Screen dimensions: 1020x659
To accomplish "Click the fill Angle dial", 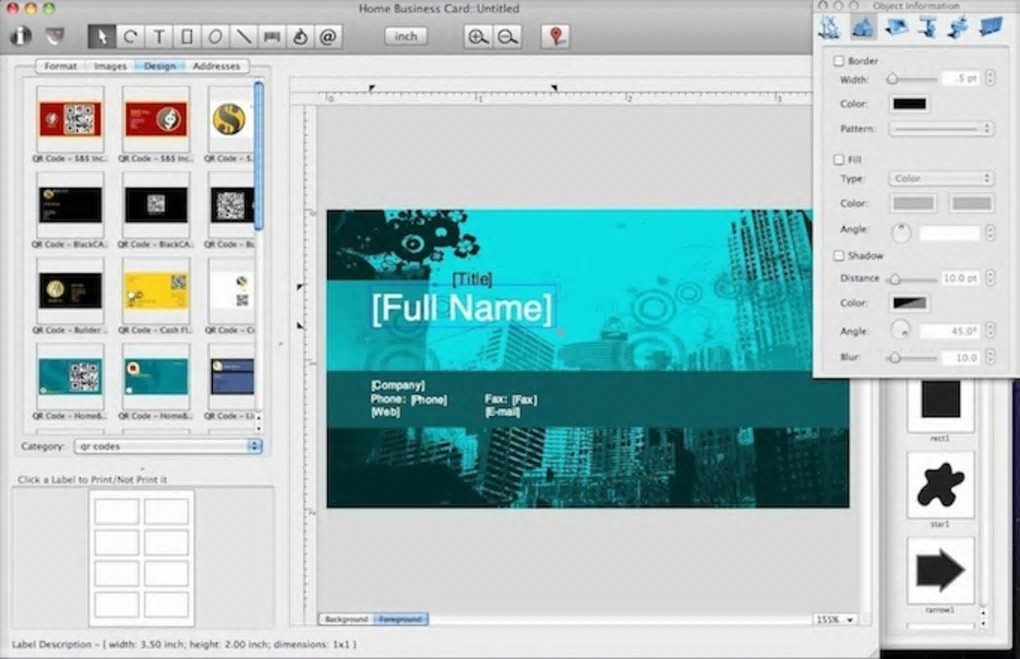I will point(901,232).
